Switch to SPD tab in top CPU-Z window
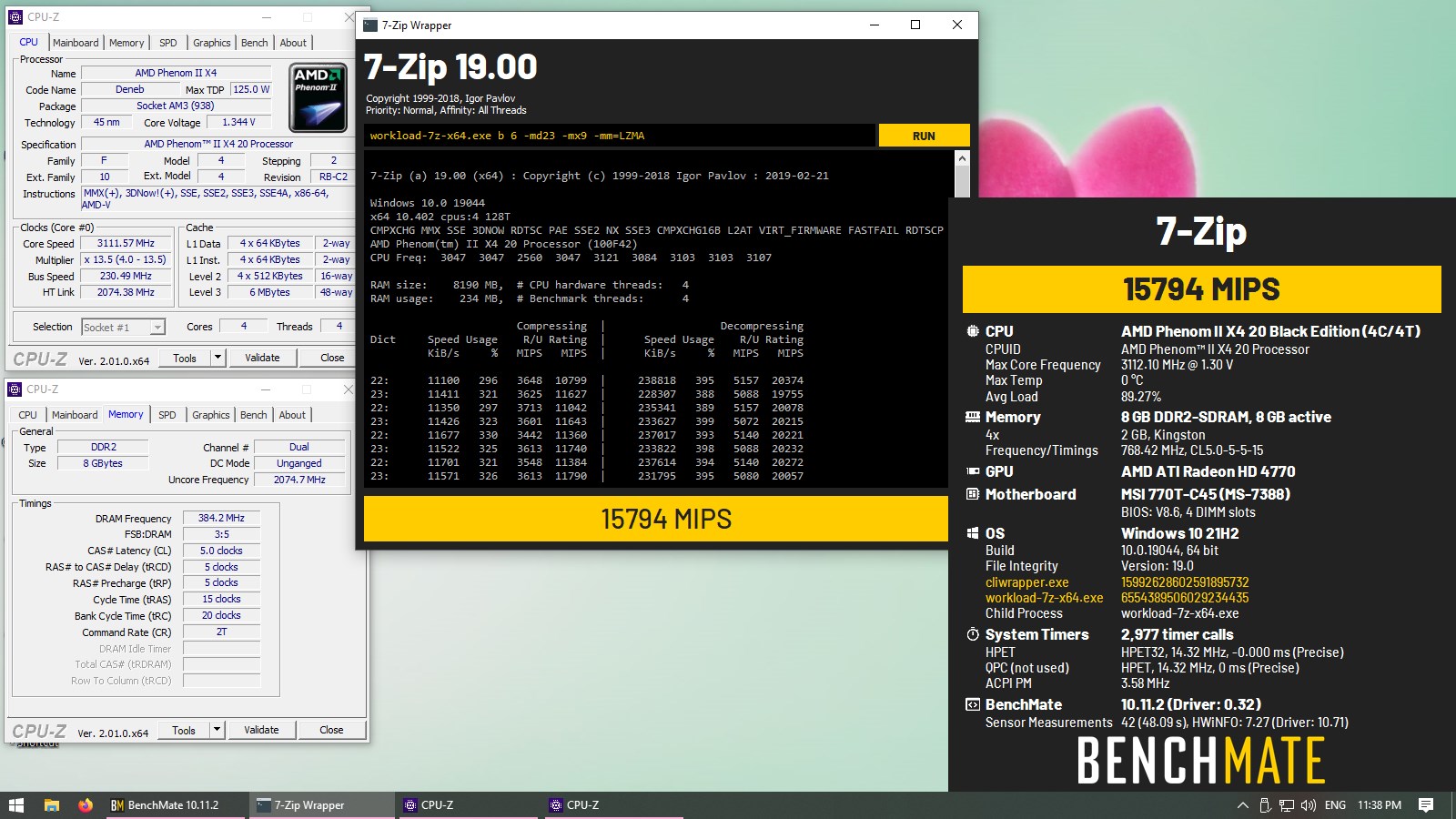The image size is (1456, 819). tap(168, 43)
